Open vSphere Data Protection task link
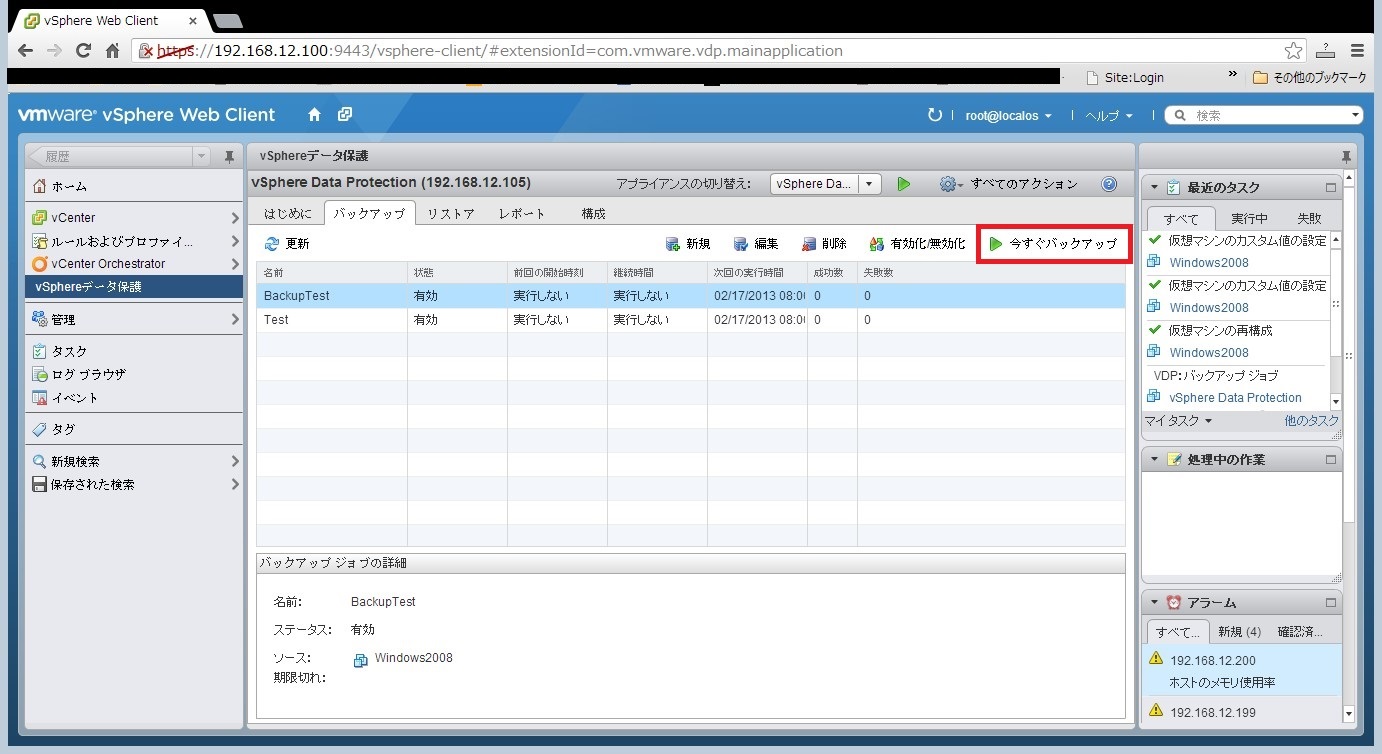 click(x=1235, y=397)
